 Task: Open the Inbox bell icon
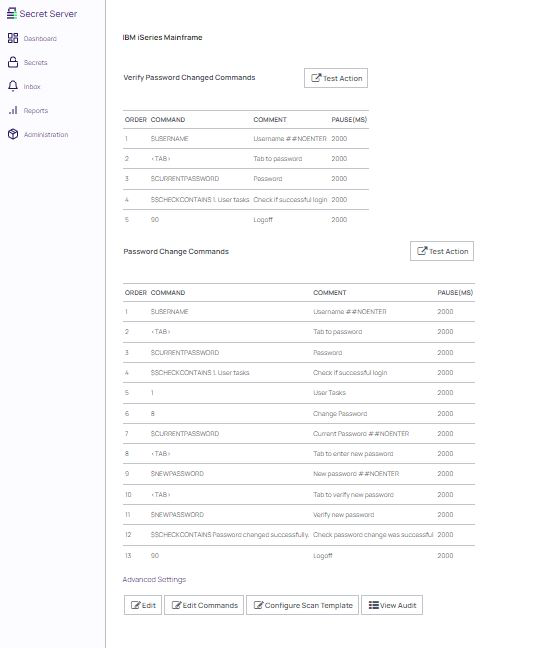click(13, 86)
